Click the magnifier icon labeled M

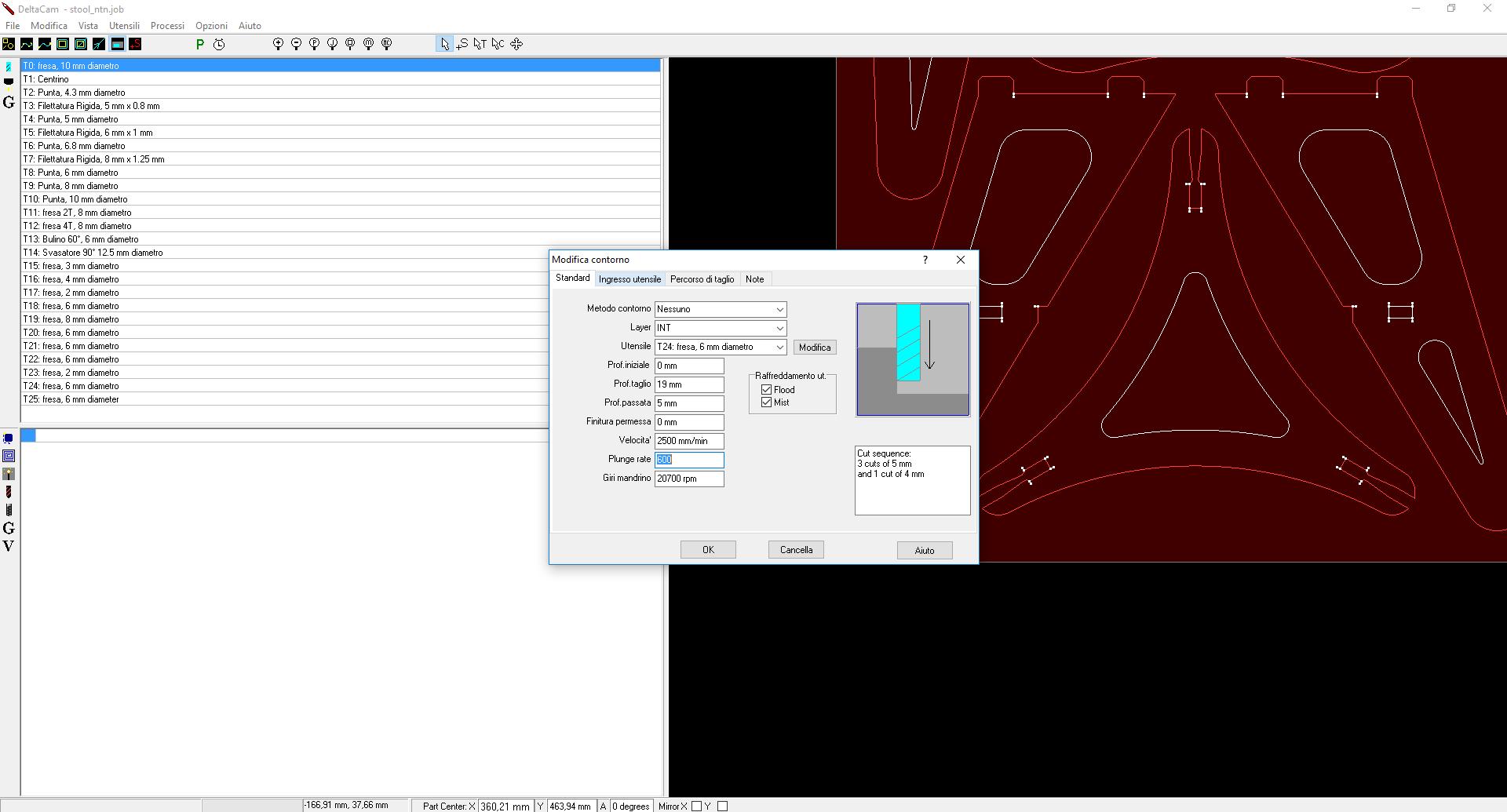[x=368, y=44]
